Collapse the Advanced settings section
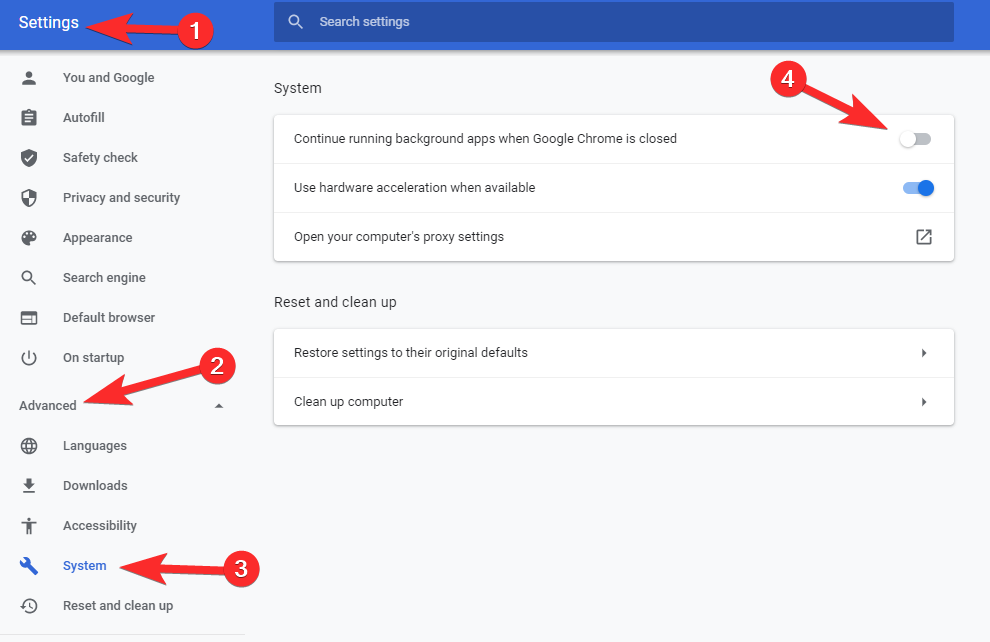The width and height of the screenshot is (990, 642). click(218, 405)
